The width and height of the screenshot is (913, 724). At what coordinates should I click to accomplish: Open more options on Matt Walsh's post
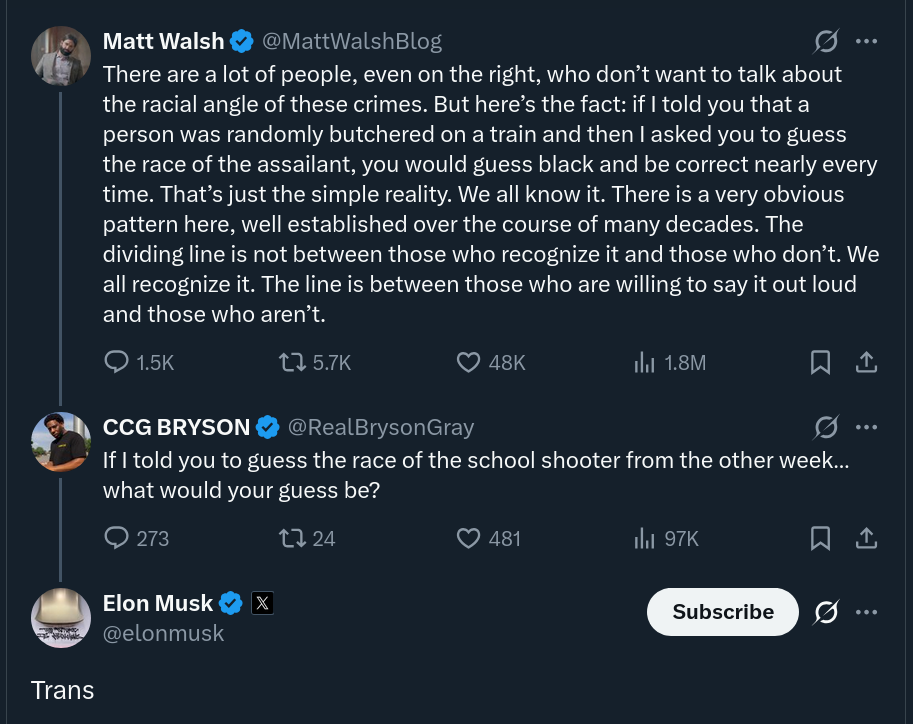pyautogui.click(x=867, y=41)
